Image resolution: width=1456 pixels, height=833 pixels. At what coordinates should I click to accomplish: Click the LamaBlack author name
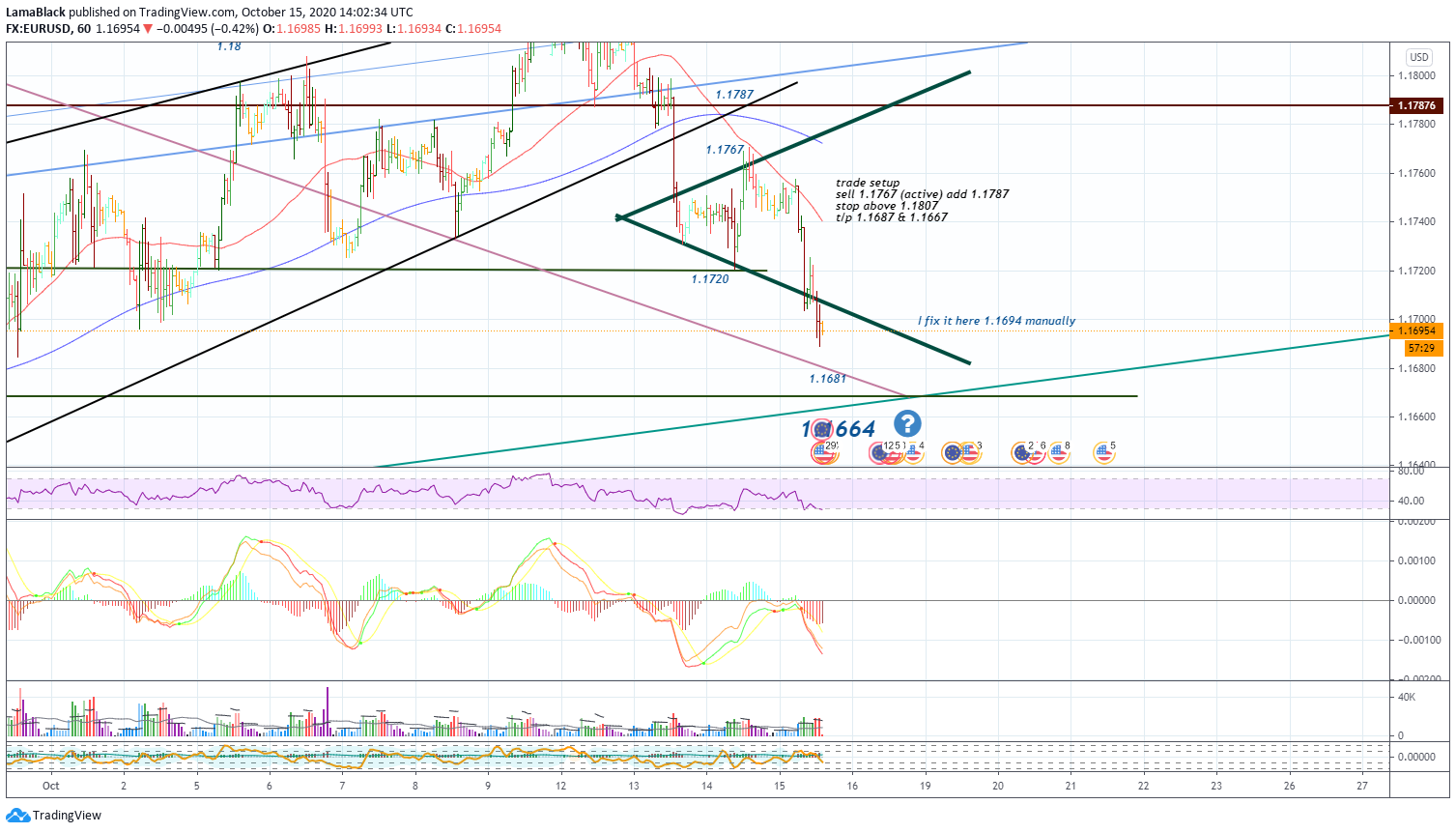click(x=36, y=13)
